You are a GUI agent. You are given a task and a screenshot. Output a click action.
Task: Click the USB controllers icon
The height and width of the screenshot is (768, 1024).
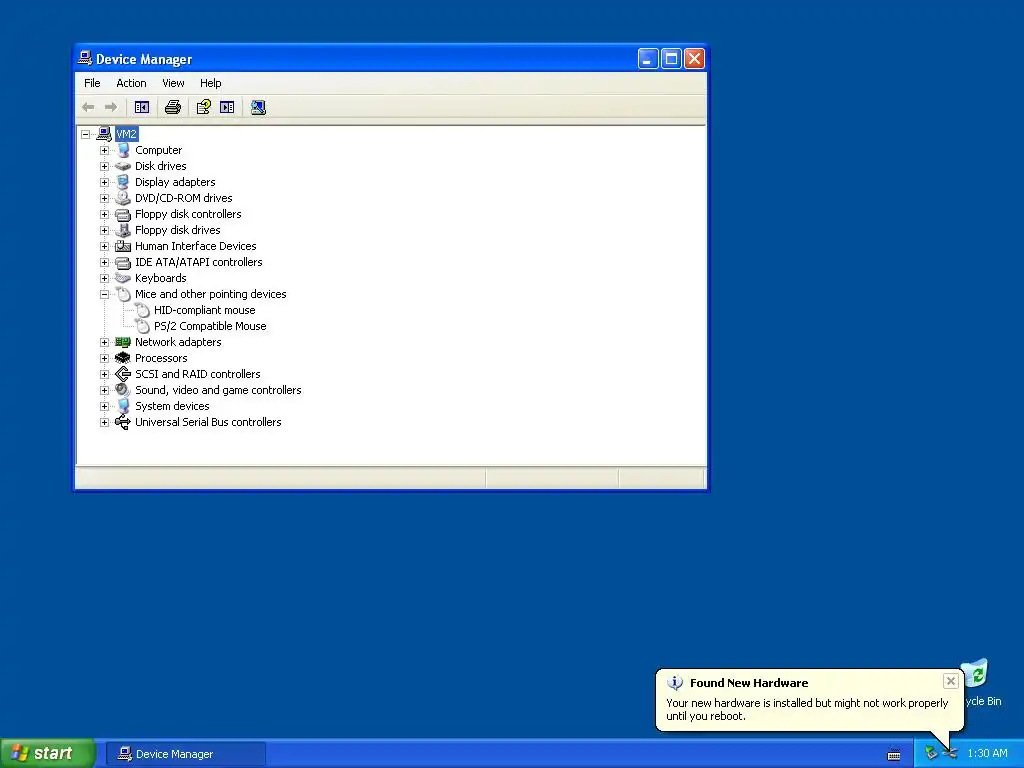pos(123,422)
